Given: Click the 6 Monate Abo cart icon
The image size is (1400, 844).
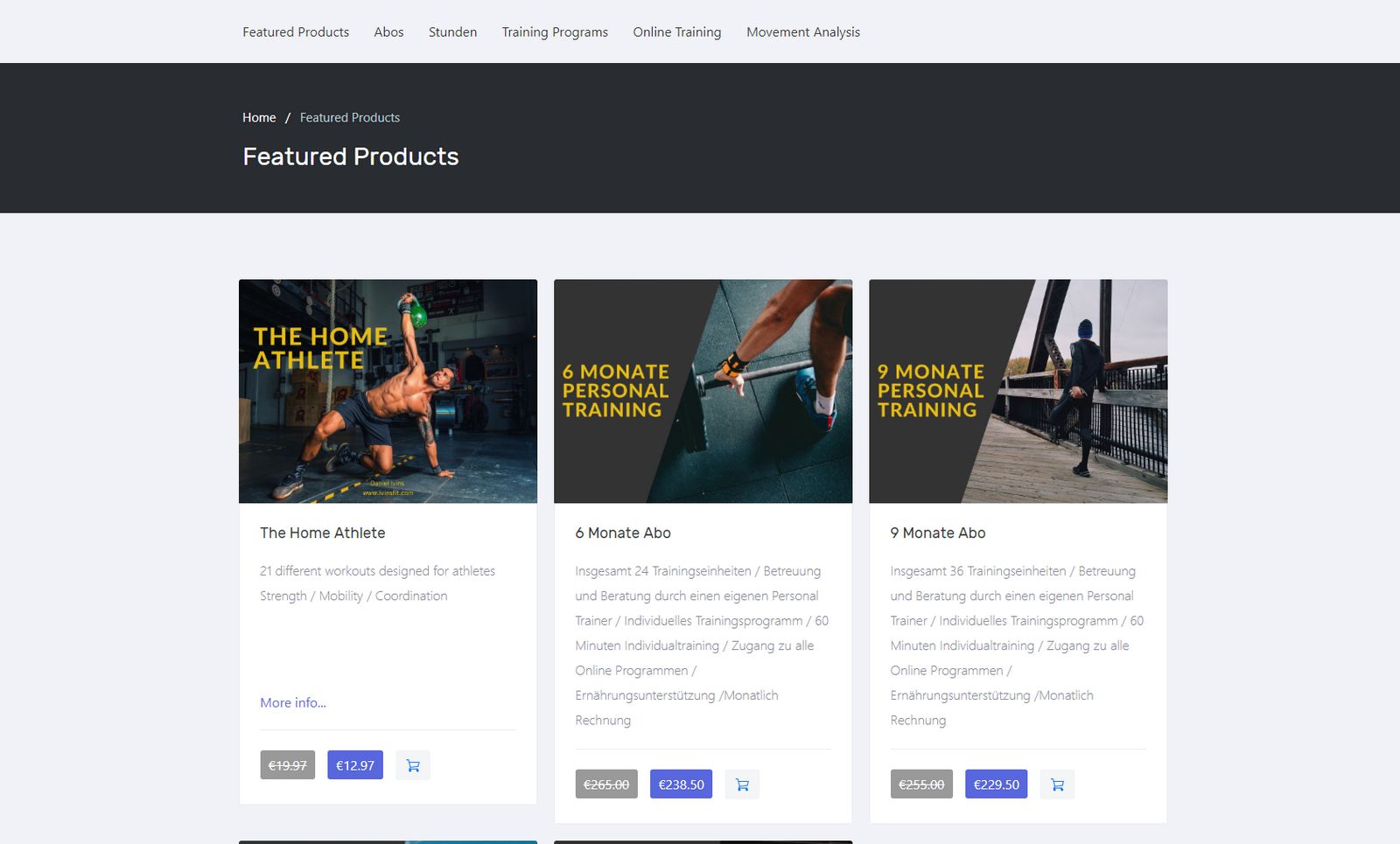Looking at the screenshot, I should coord(742,785).
